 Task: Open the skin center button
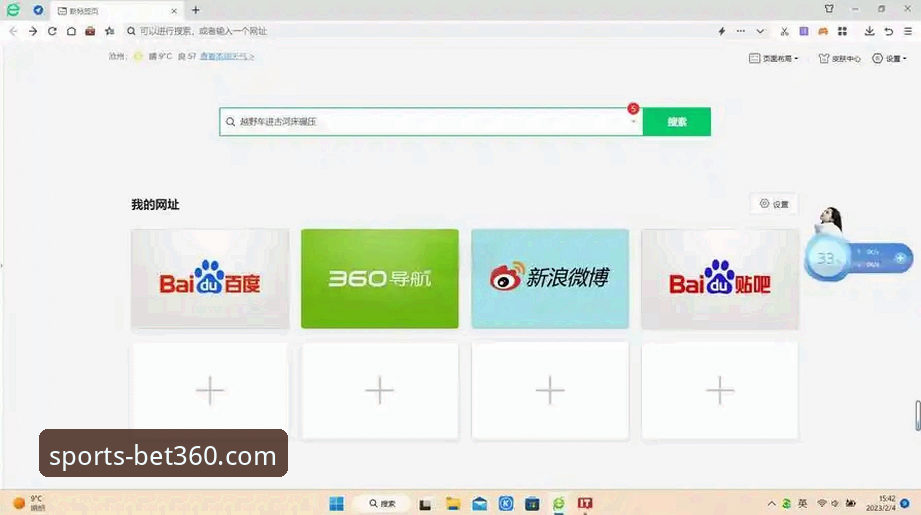click(839, 58)
